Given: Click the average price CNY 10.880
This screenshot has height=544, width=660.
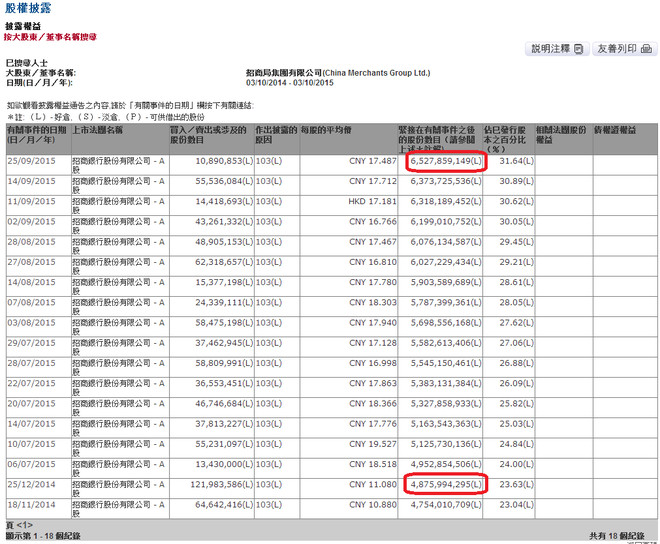Looking at the screenshot, I should click(373, 504).
